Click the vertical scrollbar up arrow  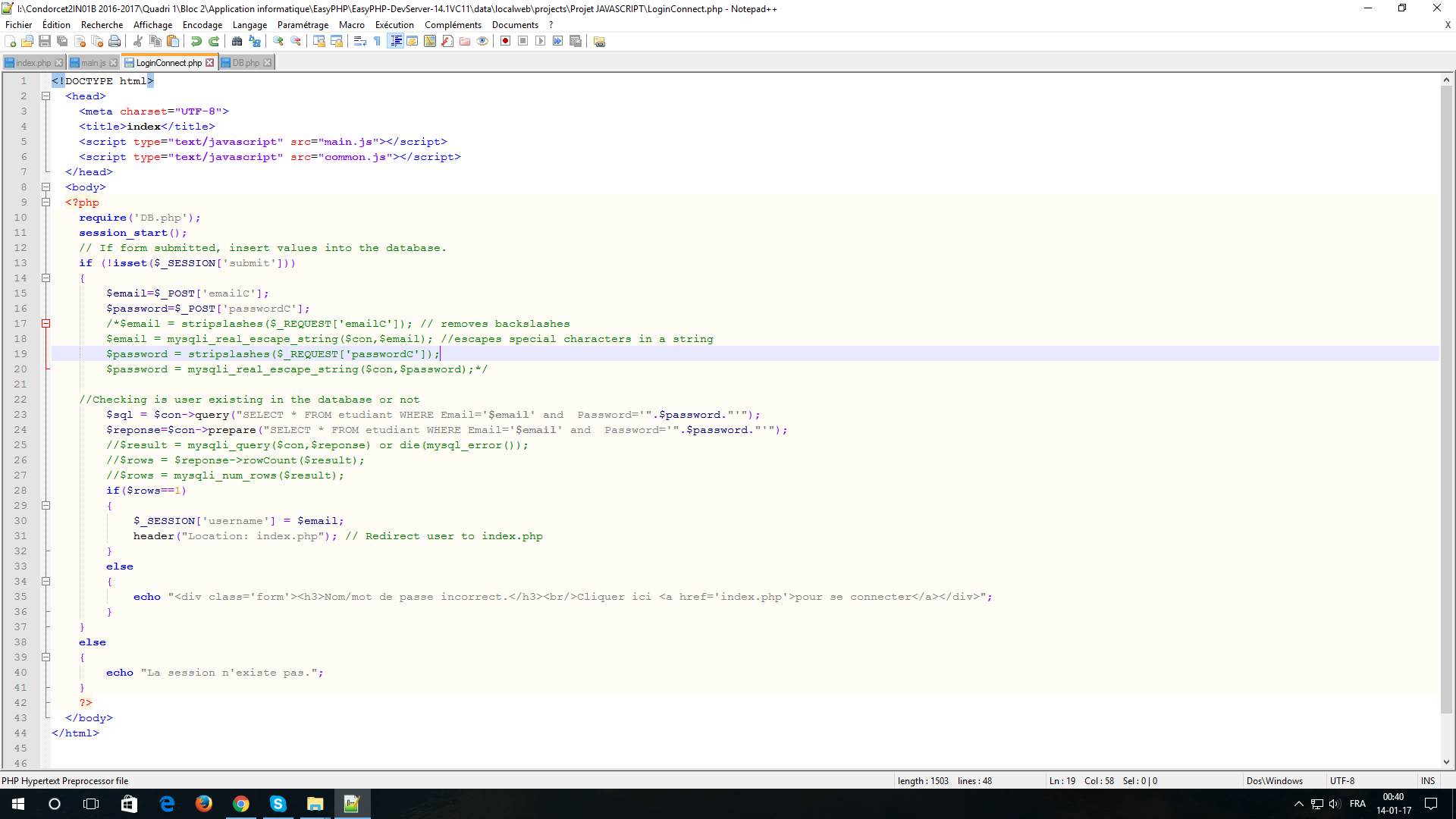click(x=1446, y=80)
